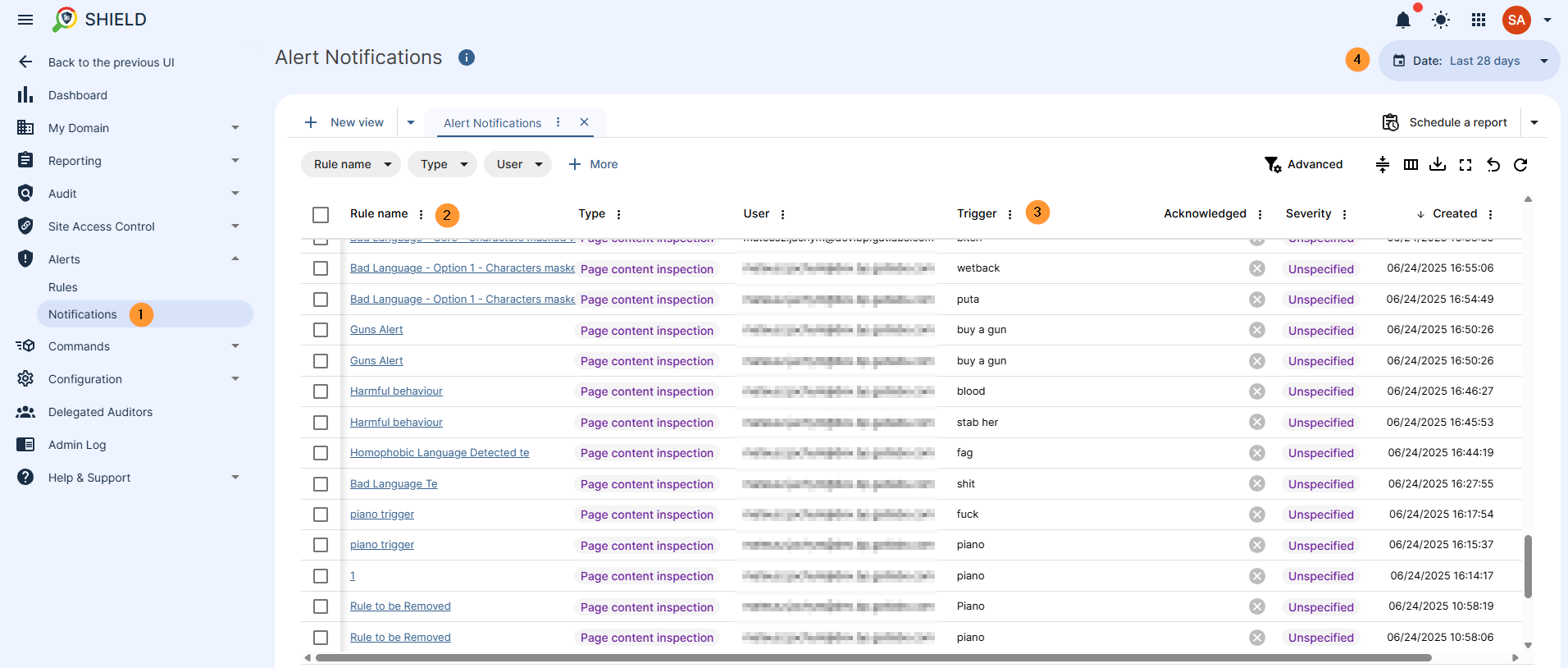Open the User filter dropdown
Image resolution: width=1568 pixels, height=668 pixels.
point(517,164)
